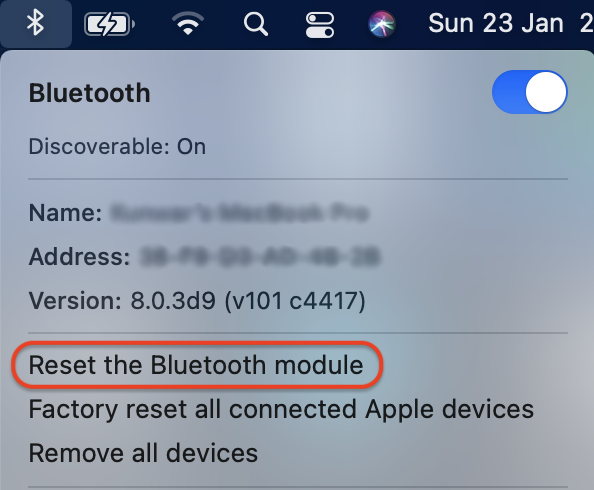Select the Address: label
This screenshot has height=490, width=594.
tap(80, 257)
